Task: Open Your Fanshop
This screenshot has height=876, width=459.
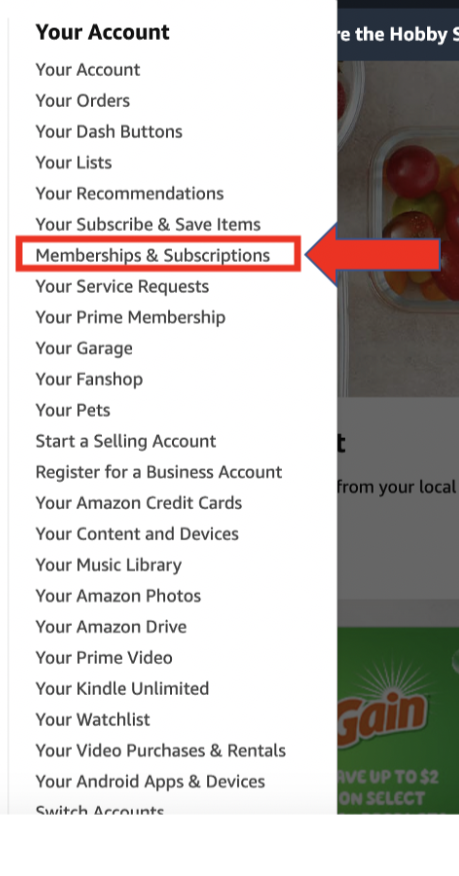Action: [89, 379]
